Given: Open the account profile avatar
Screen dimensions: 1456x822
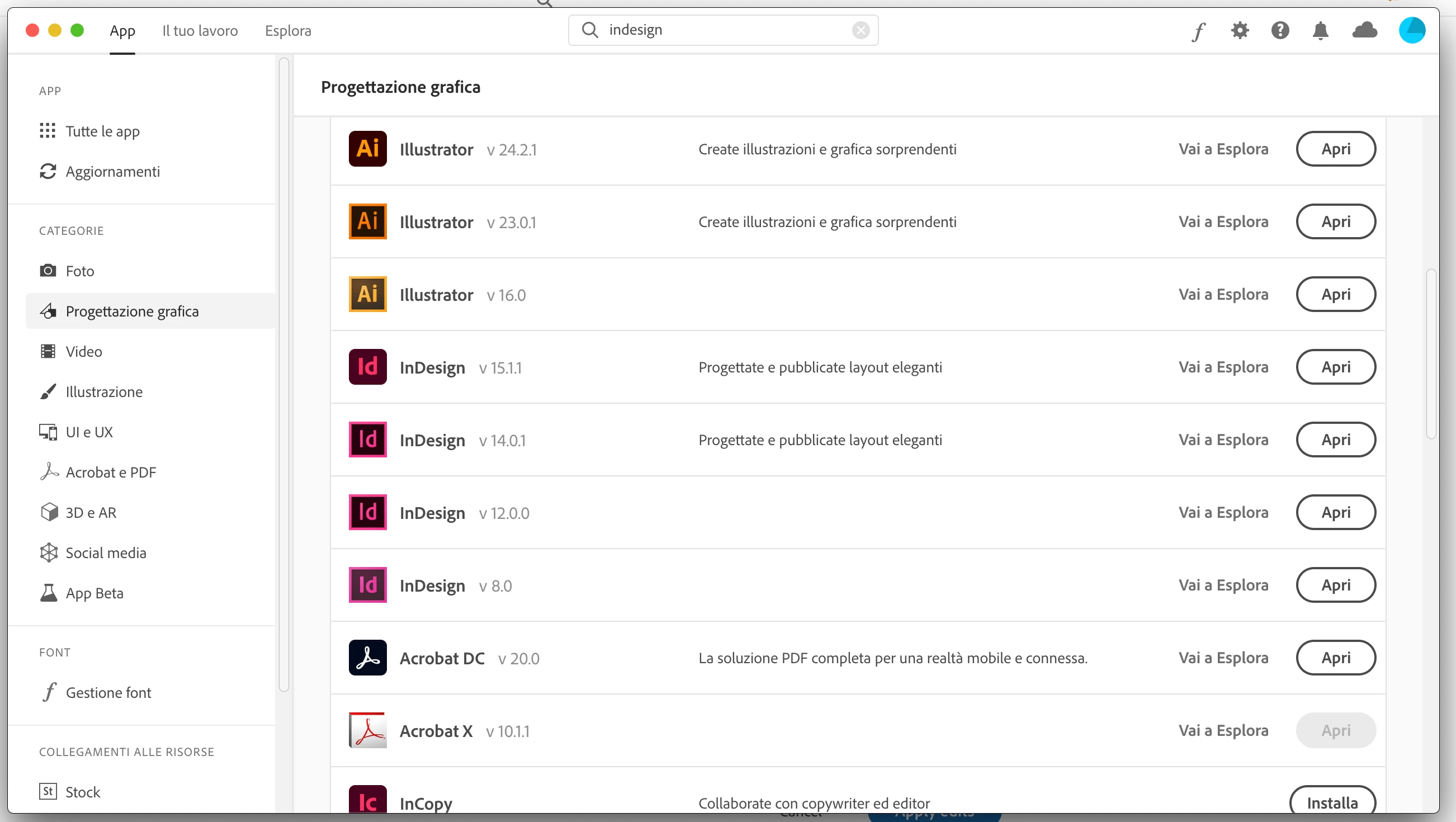Looking at the screenshot, I should tap(1411, 31).
